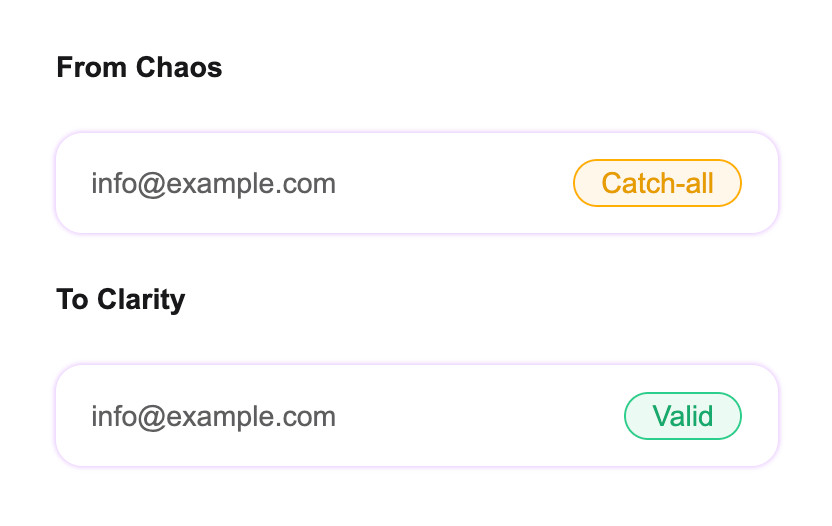Viewport: 832px width, 526px height.
Task: Click blank area inside the Catch-all card
Action: [x=454, y=183]
